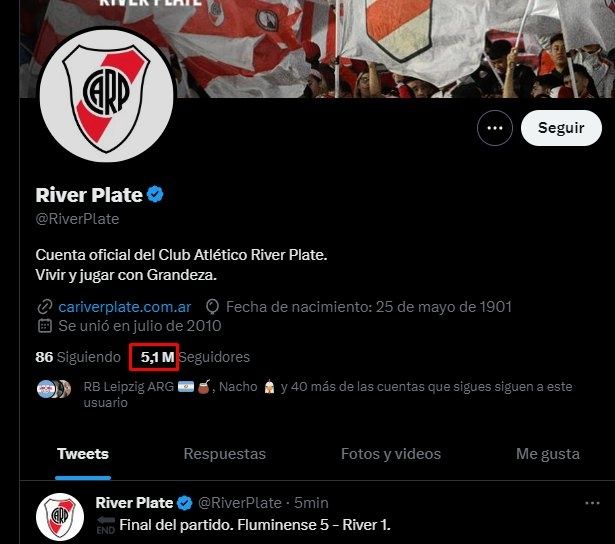Open the tweet's 5min timestamp
615x544 pixels.
(311, 503)
